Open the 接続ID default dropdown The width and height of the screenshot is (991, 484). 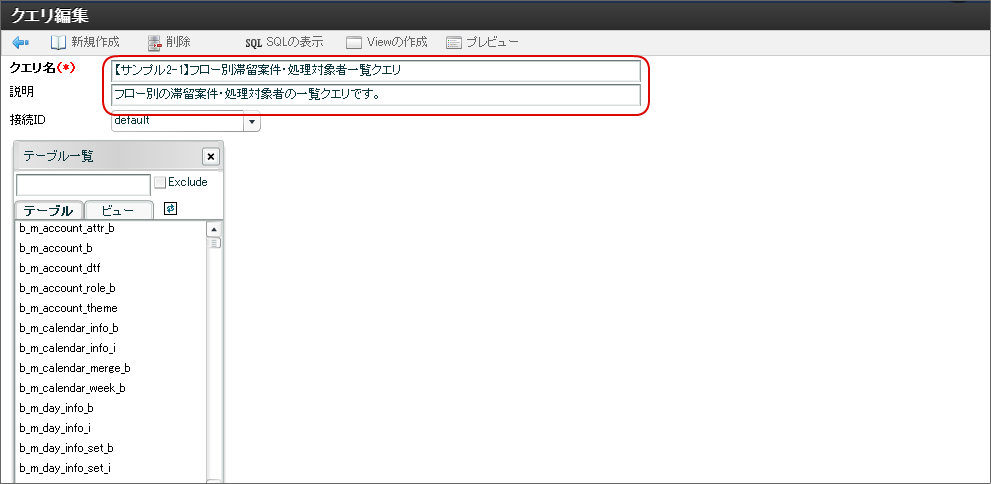tap(252, 121)
